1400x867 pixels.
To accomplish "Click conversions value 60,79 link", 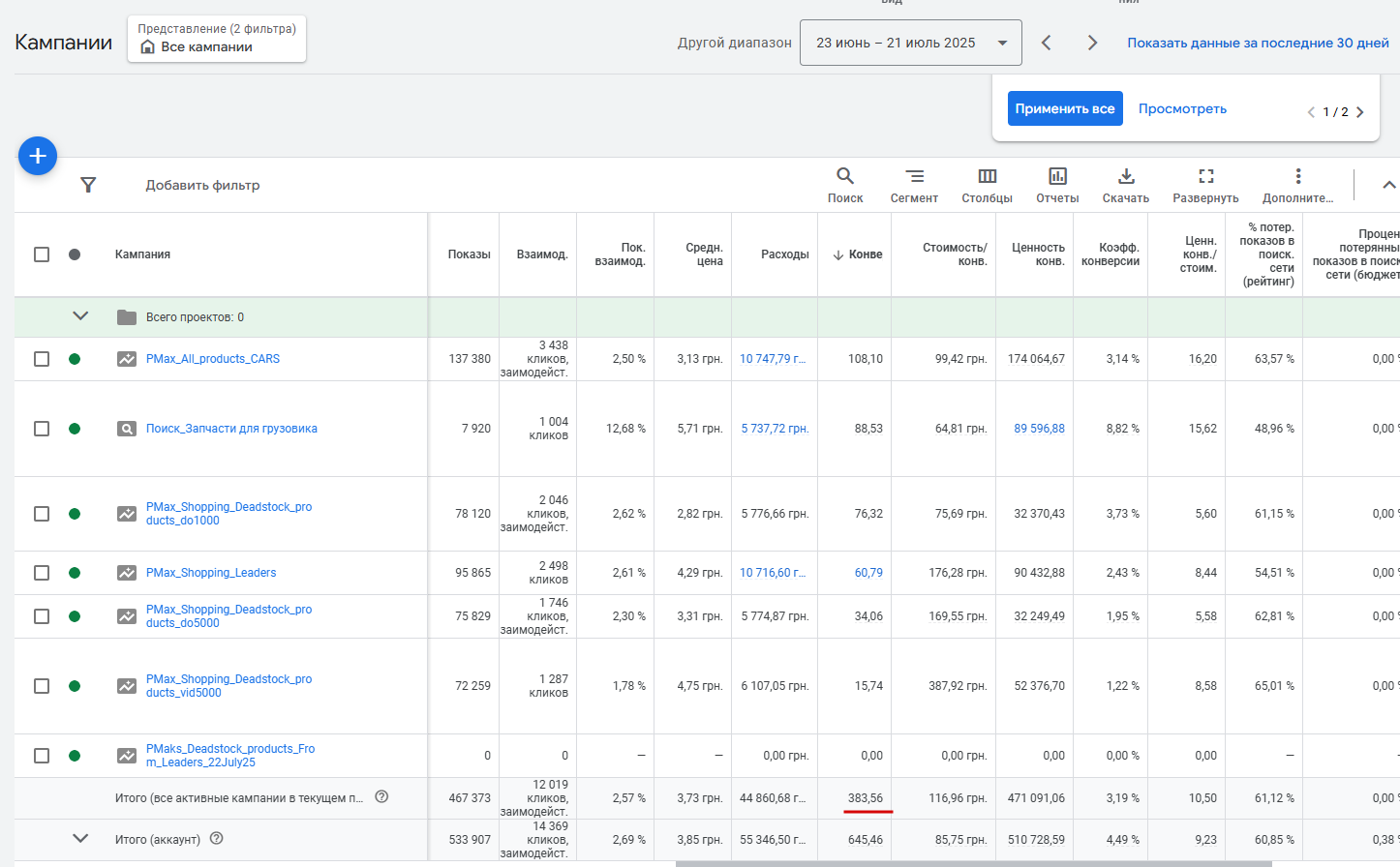I will coord(868,573).
